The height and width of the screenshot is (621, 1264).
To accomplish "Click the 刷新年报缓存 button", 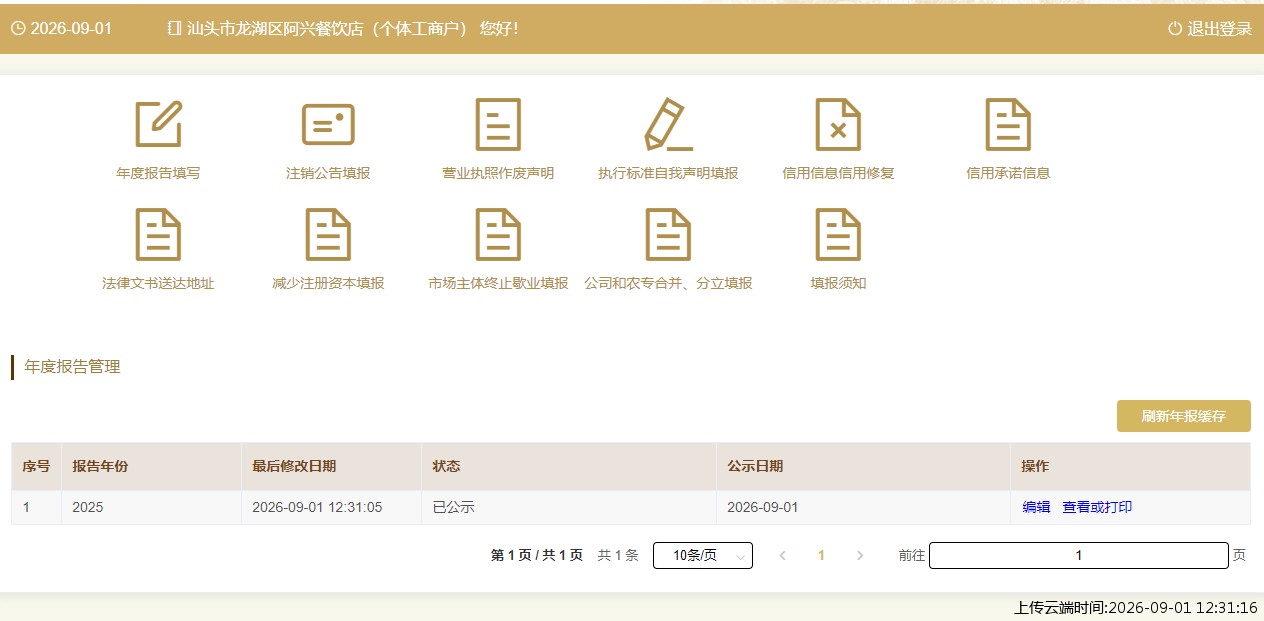I will pyautogui.click(x=1184, y=416).
